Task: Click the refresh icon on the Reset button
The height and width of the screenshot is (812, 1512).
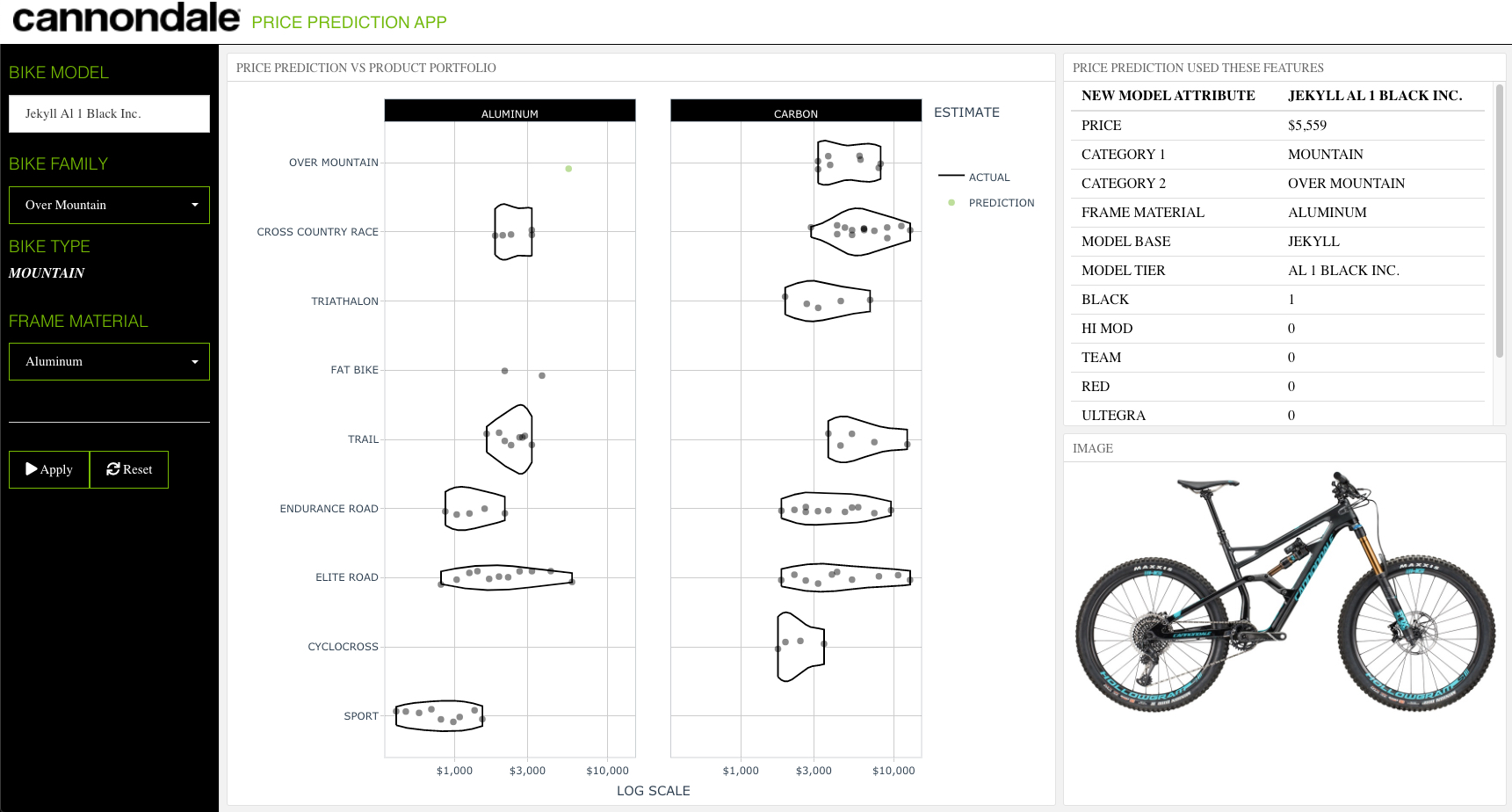Action: click(112, 468)
